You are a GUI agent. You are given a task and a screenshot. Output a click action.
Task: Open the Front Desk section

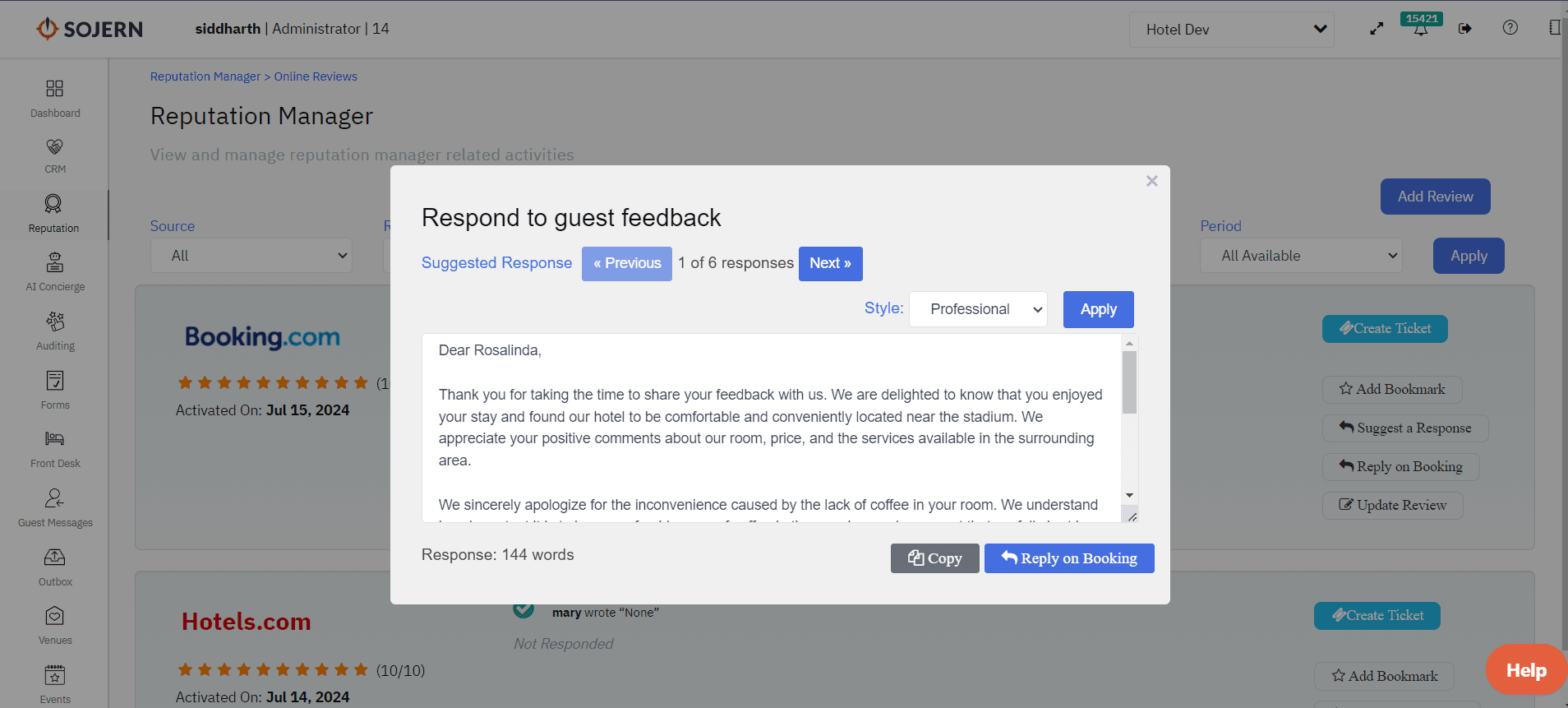click(x=54, y=447)
